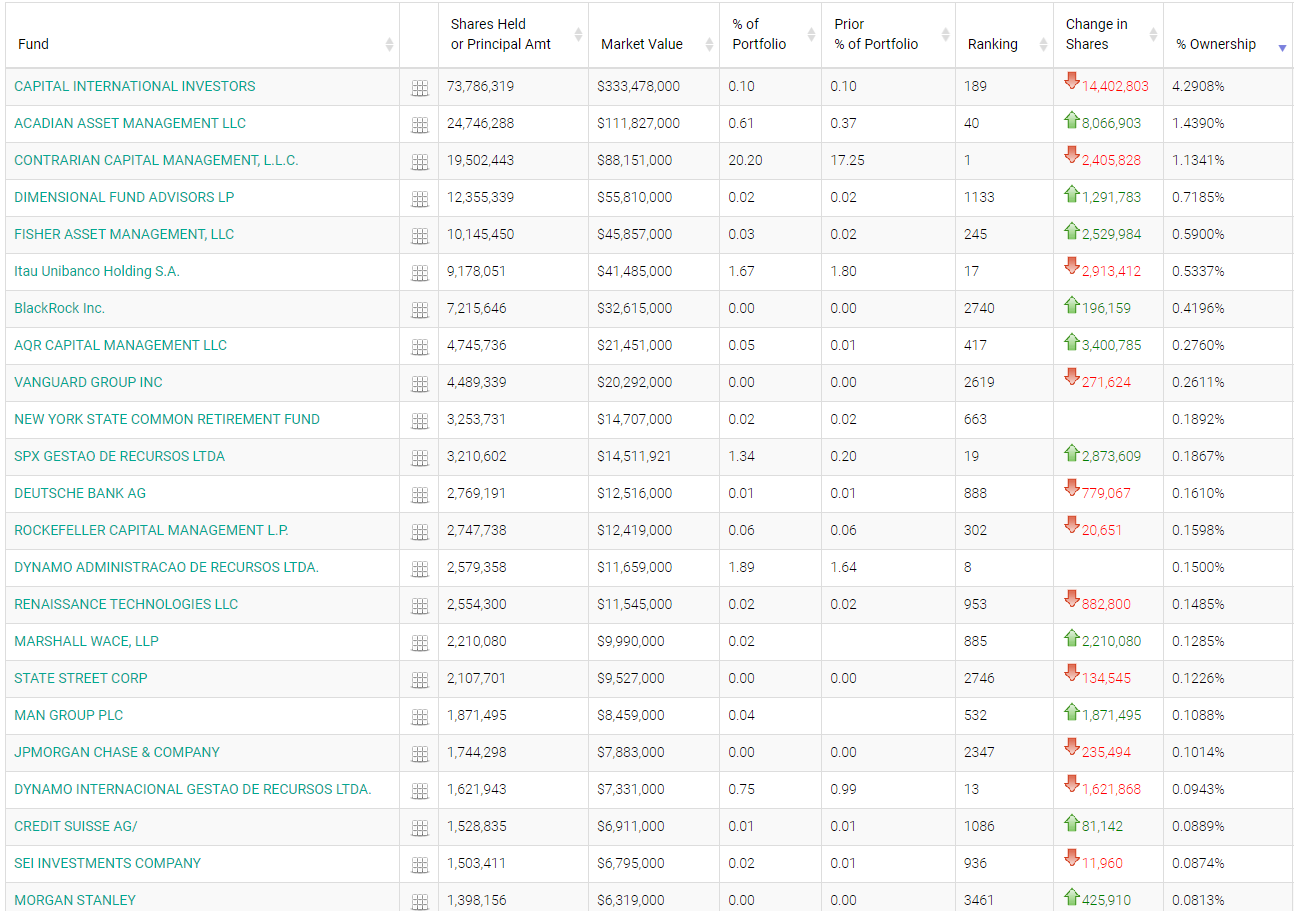Open MORGAN STANLEY fund link
The width and height of the screenshot is (1294, 911).
75,900
